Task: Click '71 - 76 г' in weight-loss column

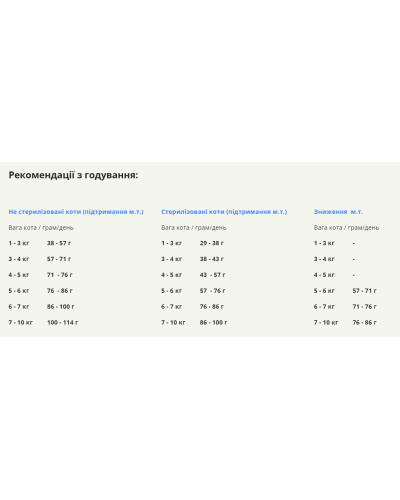Action: (x=365, y=306)
